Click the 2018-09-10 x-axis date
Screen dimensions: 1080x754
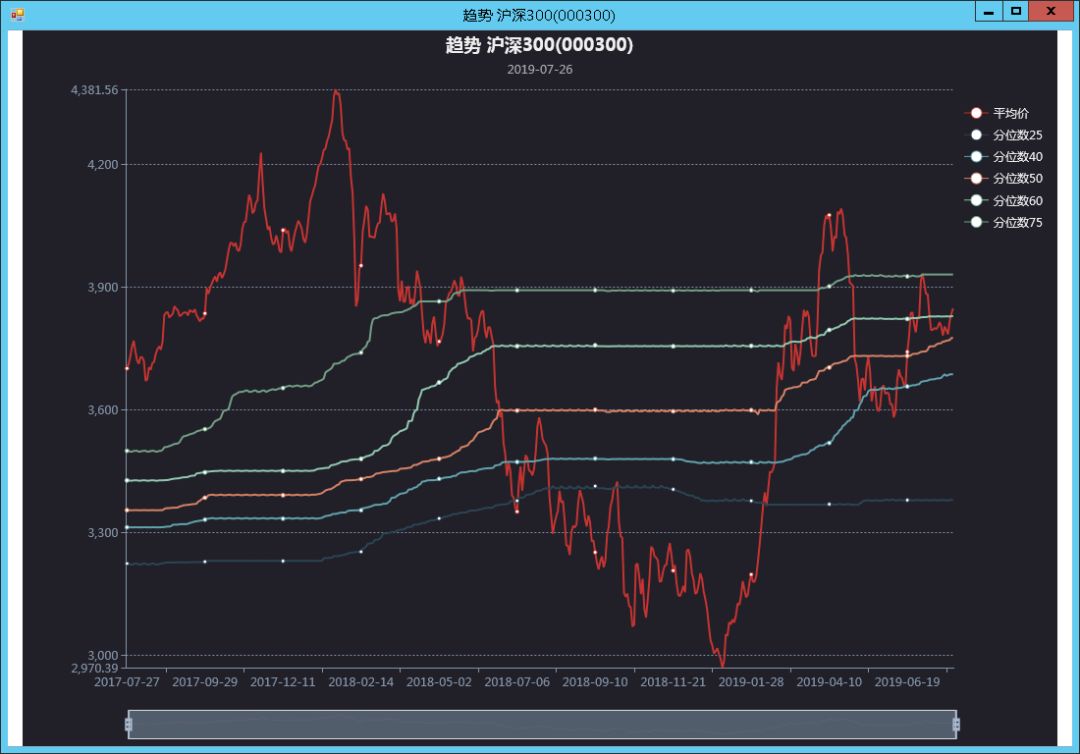pyautogui.click(x=595, y=682)
